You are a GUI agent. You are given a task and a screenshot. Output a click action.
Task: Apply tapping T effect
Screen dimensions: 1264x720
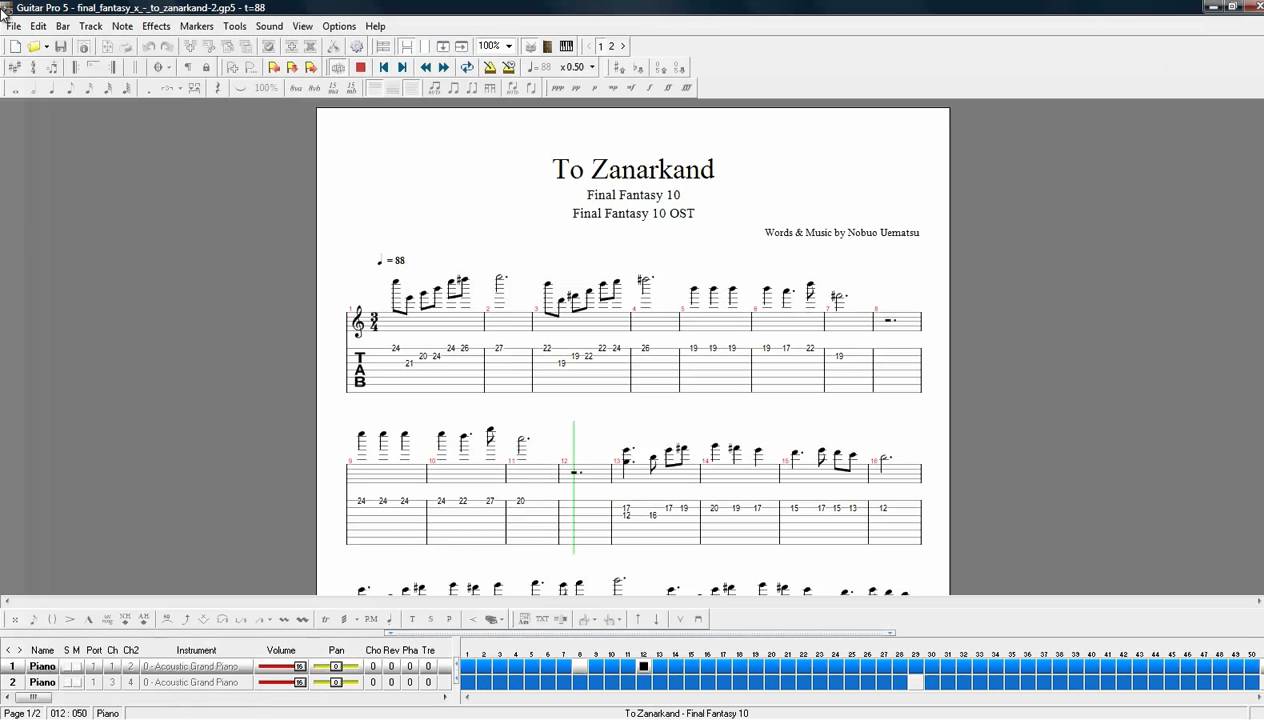(x=412, y=619)
